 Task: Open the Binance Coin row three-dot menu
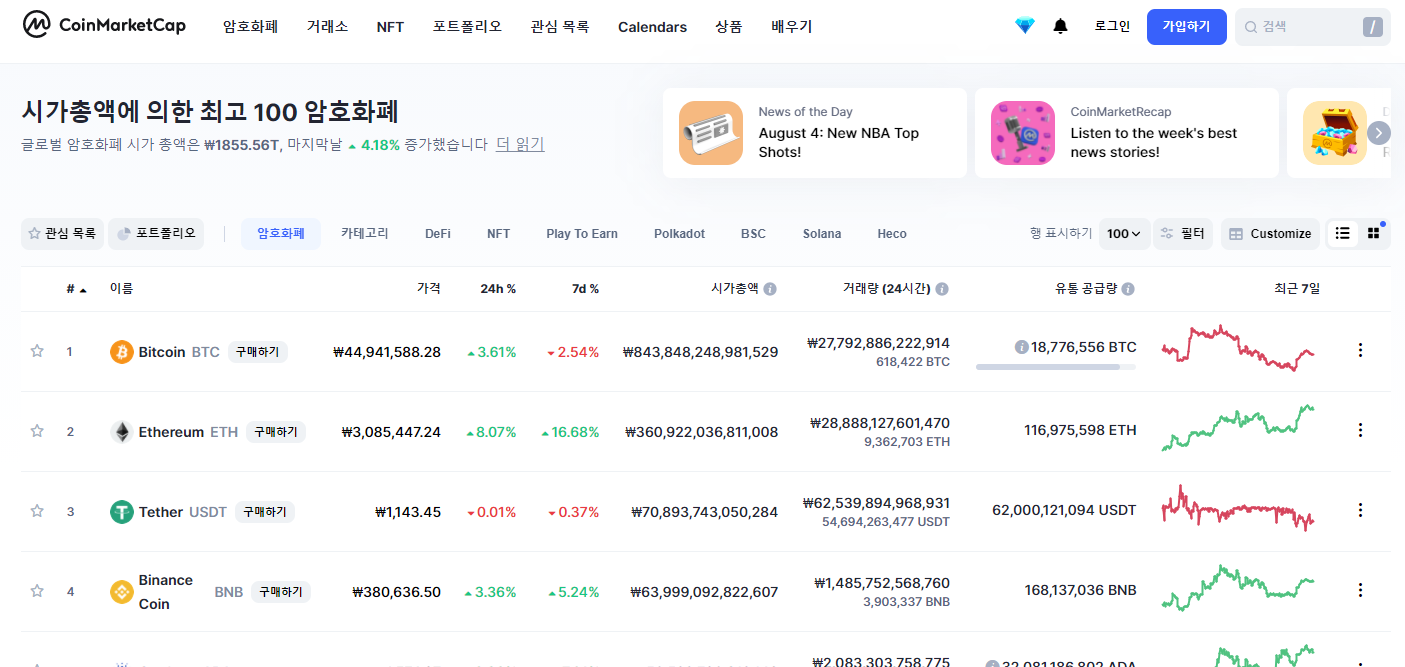click(x=1360, y=590)
